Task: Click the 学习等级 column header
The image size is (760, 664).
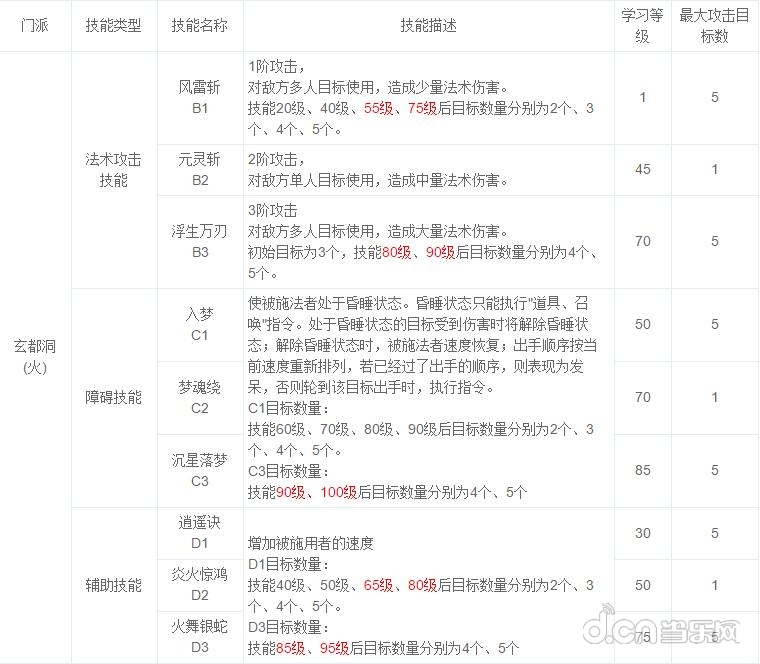Action: coord(643,26)
